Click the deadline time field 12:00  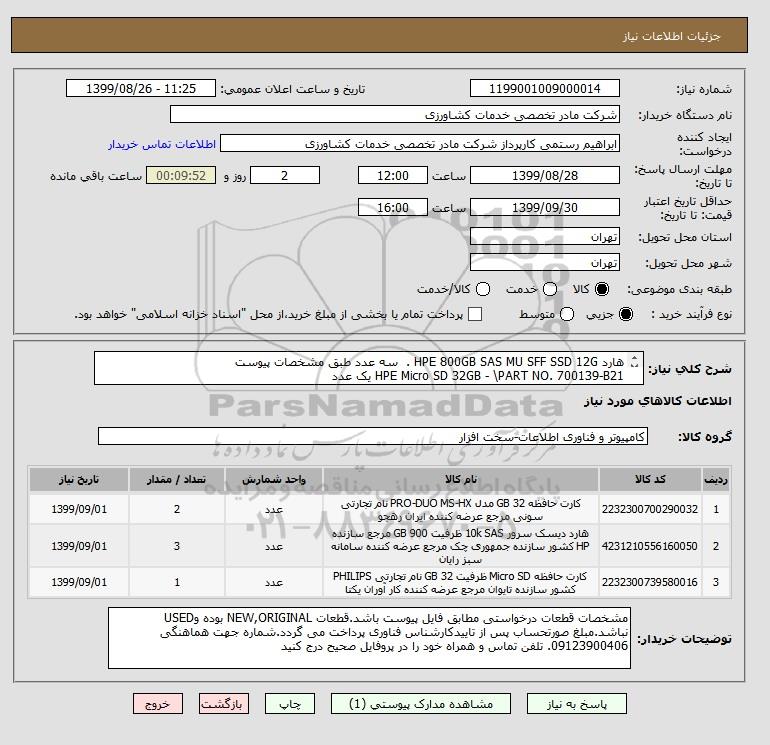point(392,175)
